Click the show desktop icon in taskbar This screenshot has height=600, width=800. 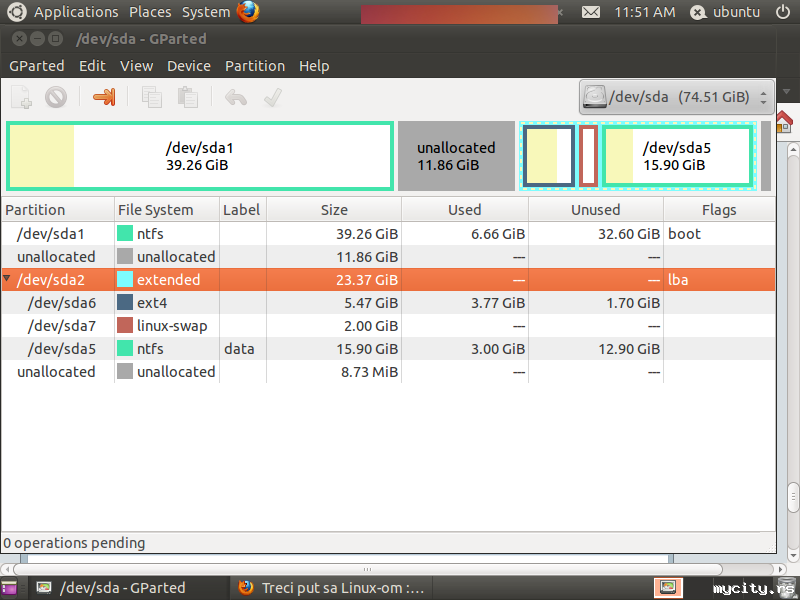[9, 588]
